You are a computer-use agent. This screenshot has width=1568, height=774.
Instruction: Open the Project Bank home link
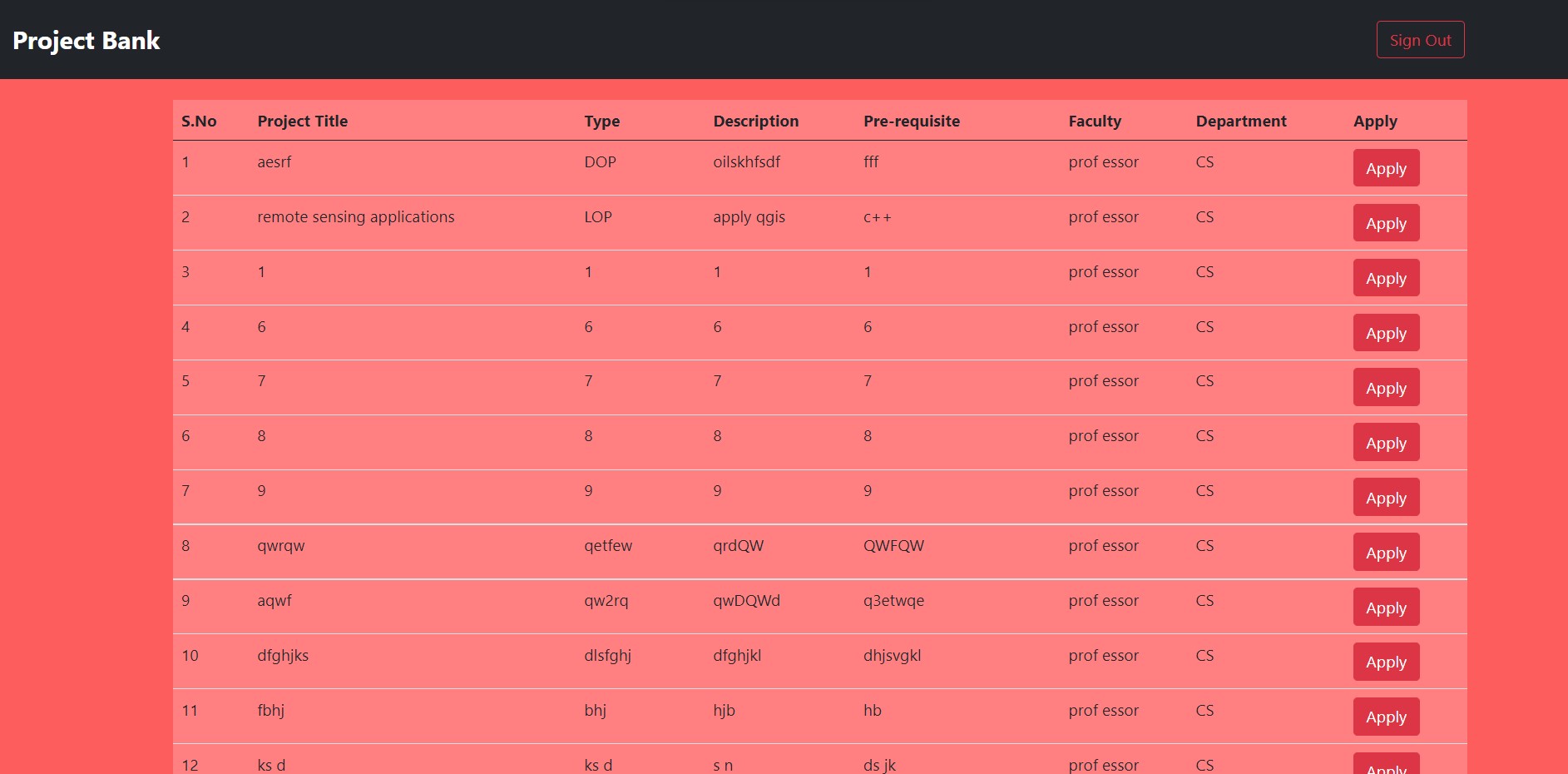87,40
